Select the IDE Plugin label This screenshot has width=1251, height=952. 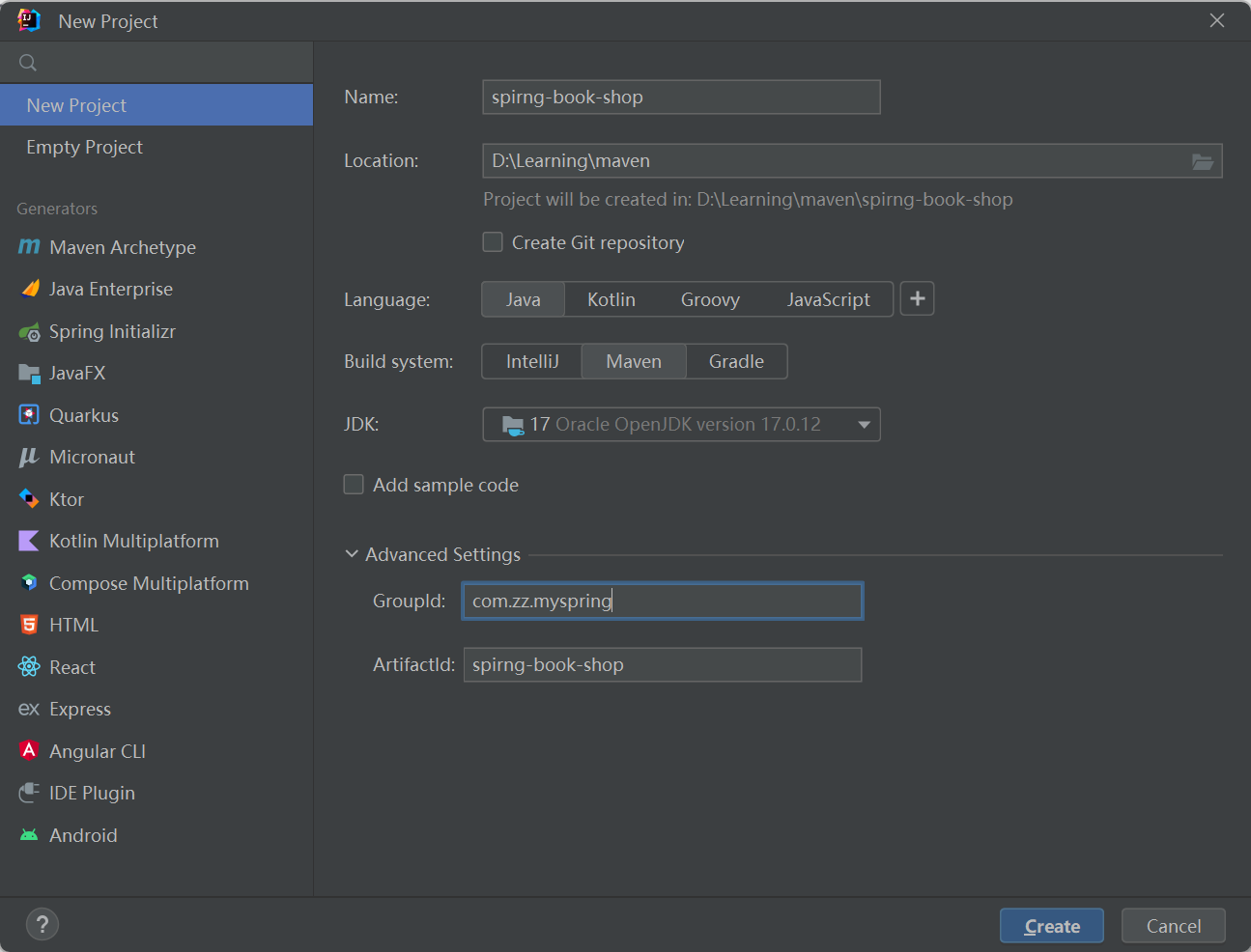click(x=92, y=793)
